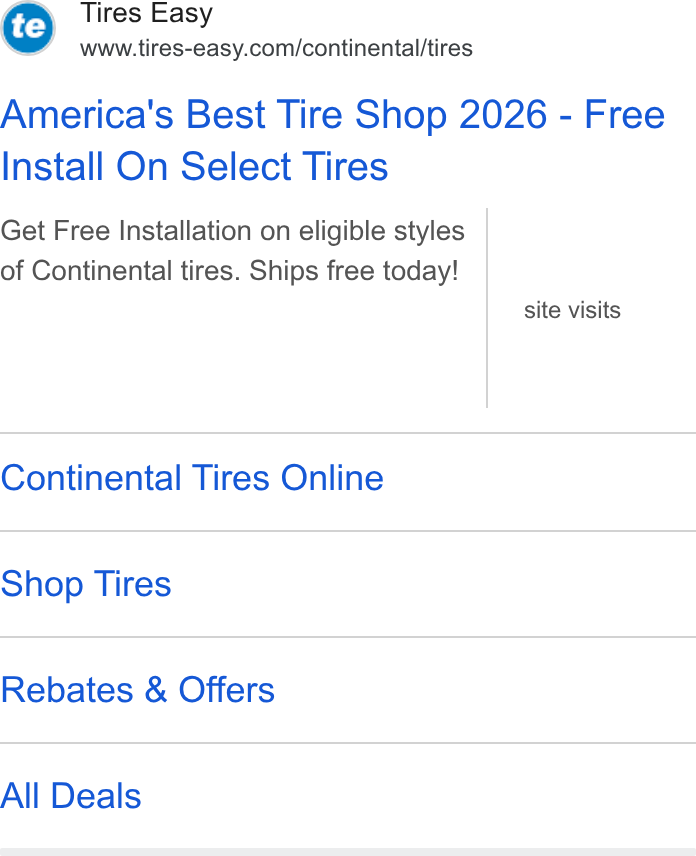Screen dimensions: 696x856
Task: Click the Tires Easy 'te' logo icon
Action: point(28,27)
